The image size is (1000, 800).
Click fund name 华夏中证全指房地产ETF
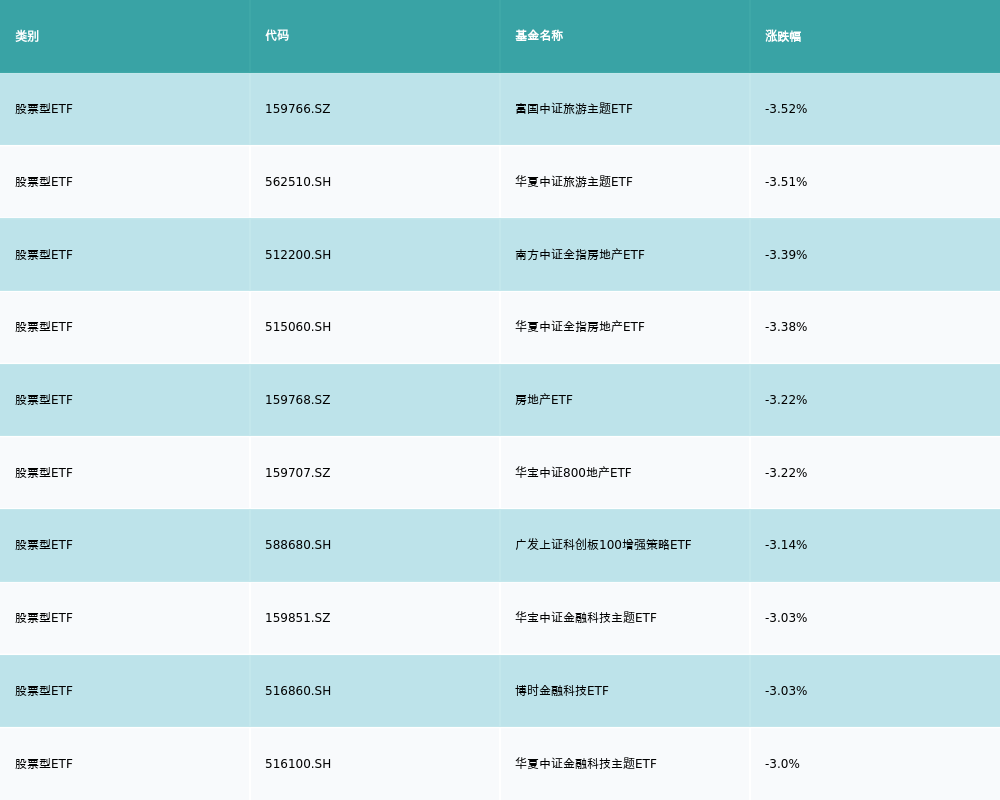tap(580, 327)
